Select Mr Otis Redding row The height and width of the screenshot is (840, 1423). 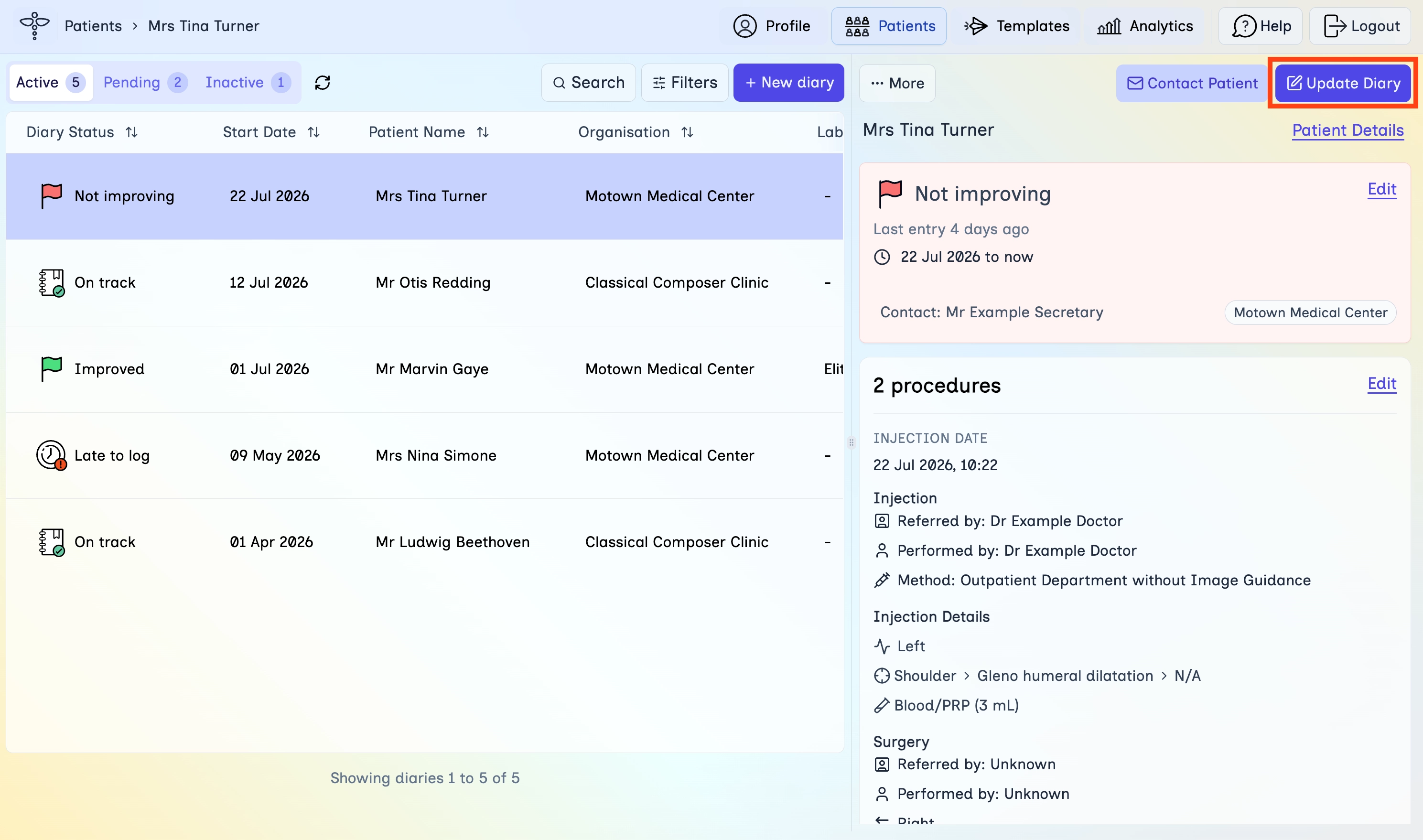click(x=424, y=282)
